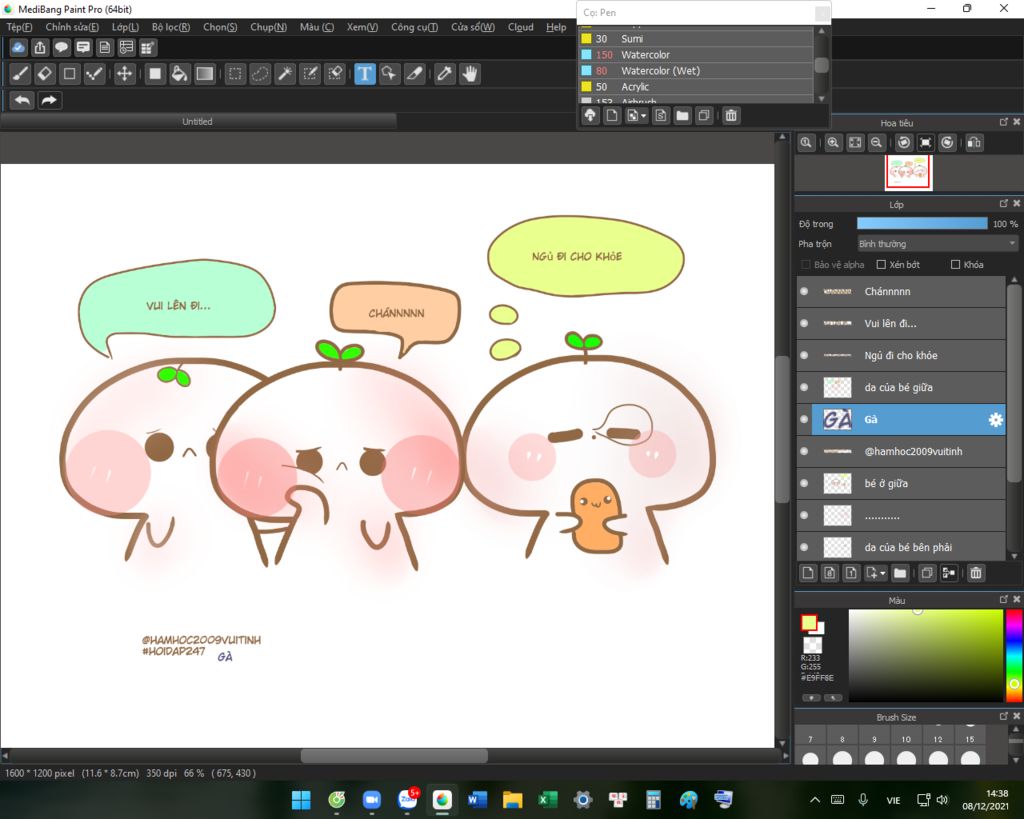Select the Gradient tool
The image size is (1024, 819).
tap(204, 74)
